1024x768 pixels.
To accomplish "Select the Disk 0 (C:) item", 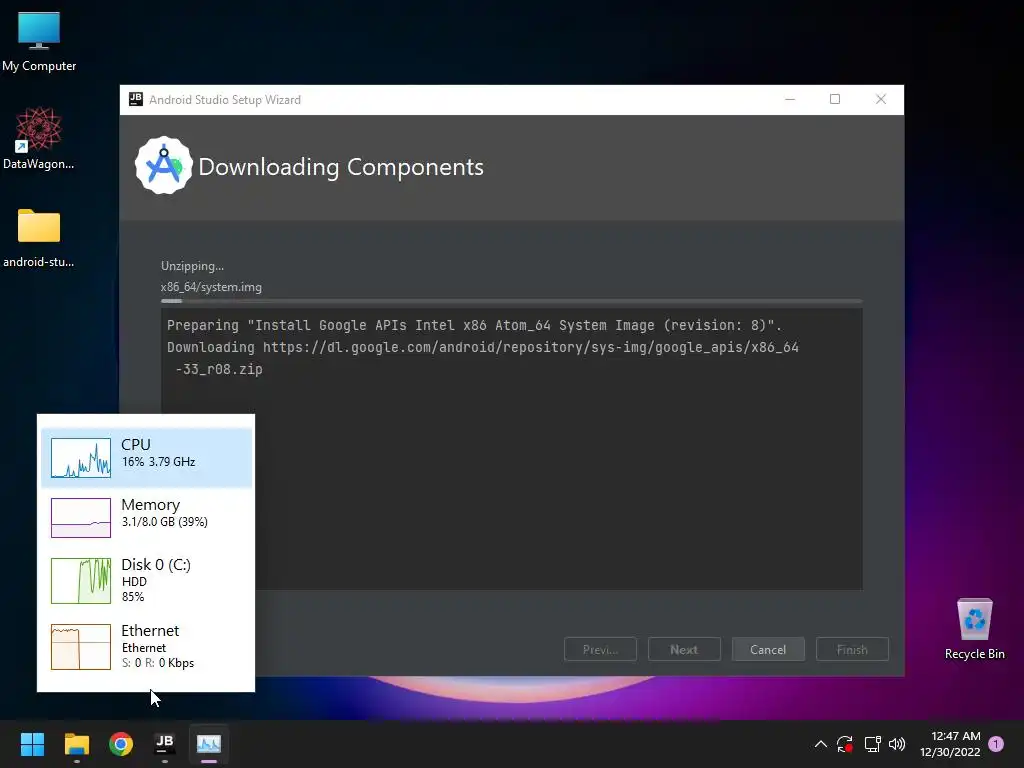I will click(147, 581).
